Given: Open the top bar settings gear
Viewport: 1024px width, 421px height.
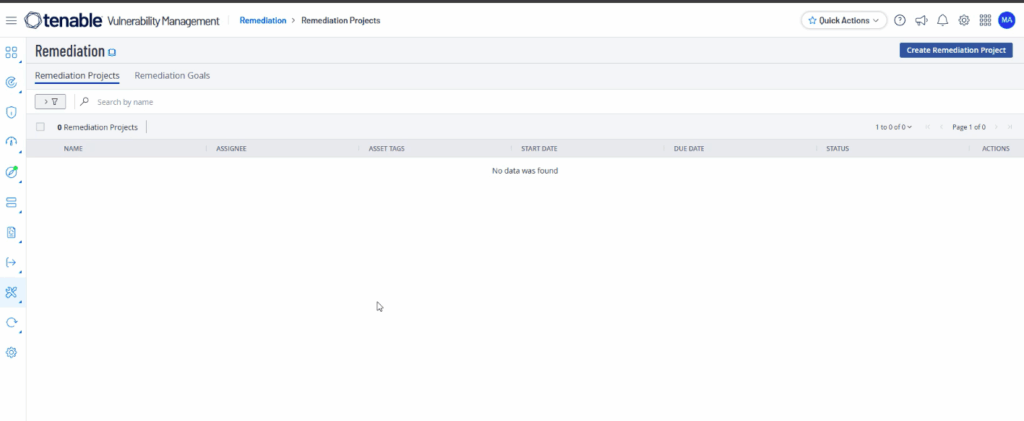Looking at the screenshot, I should 964,20.
